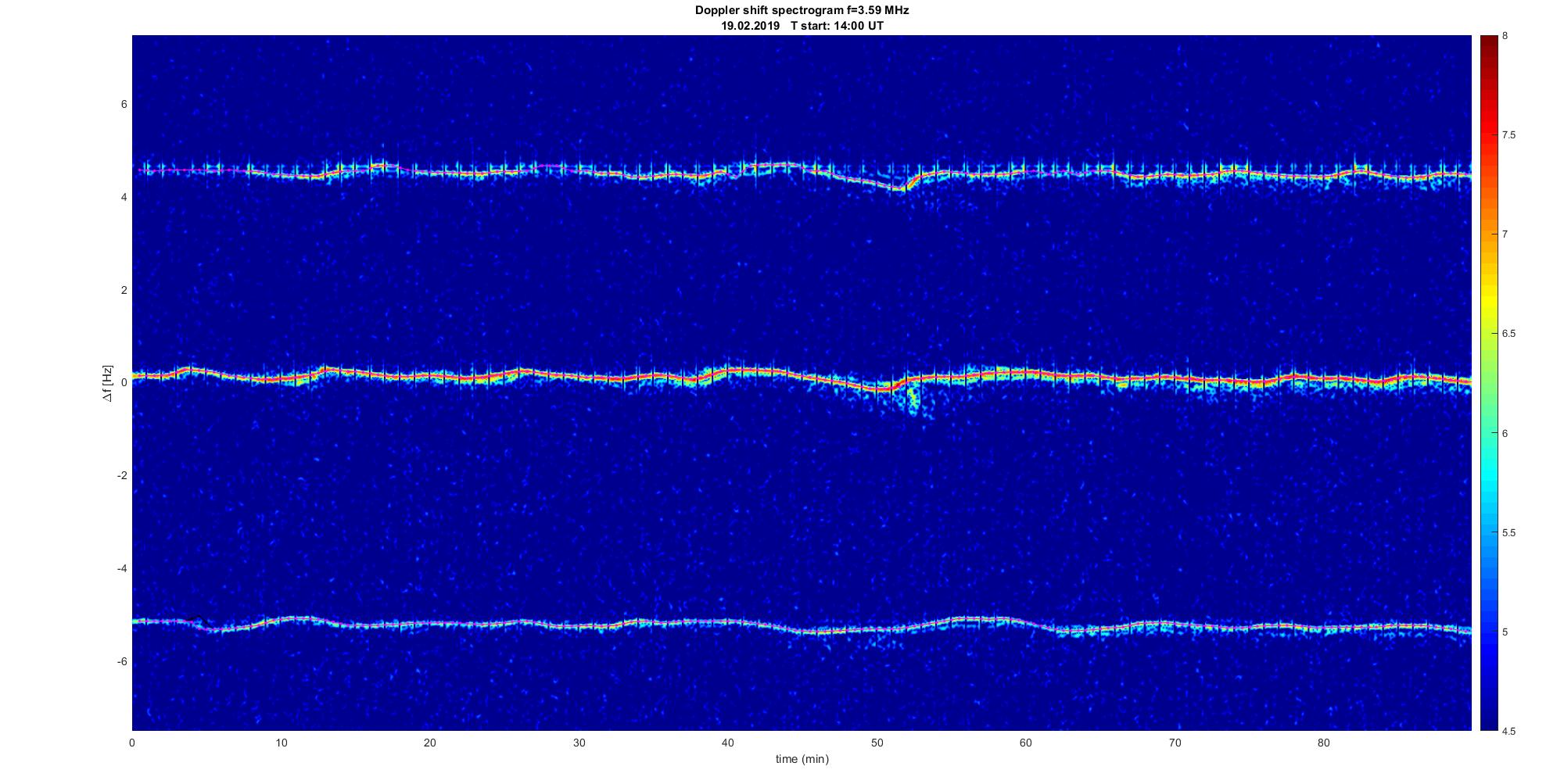The image size is (1564, 784).
Task: Click x-axis tick label '40'
Action: [728, 743]
